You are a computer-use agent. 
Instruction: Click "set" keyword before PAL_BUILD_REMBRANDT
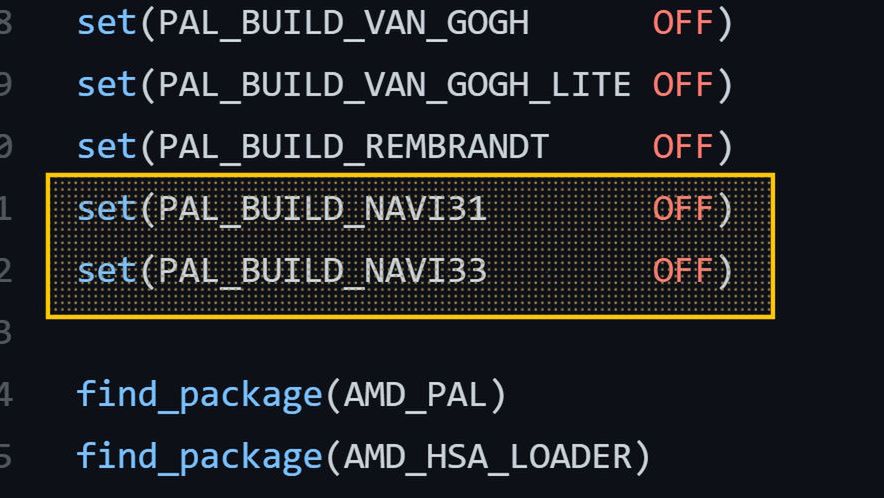(106, 146)
